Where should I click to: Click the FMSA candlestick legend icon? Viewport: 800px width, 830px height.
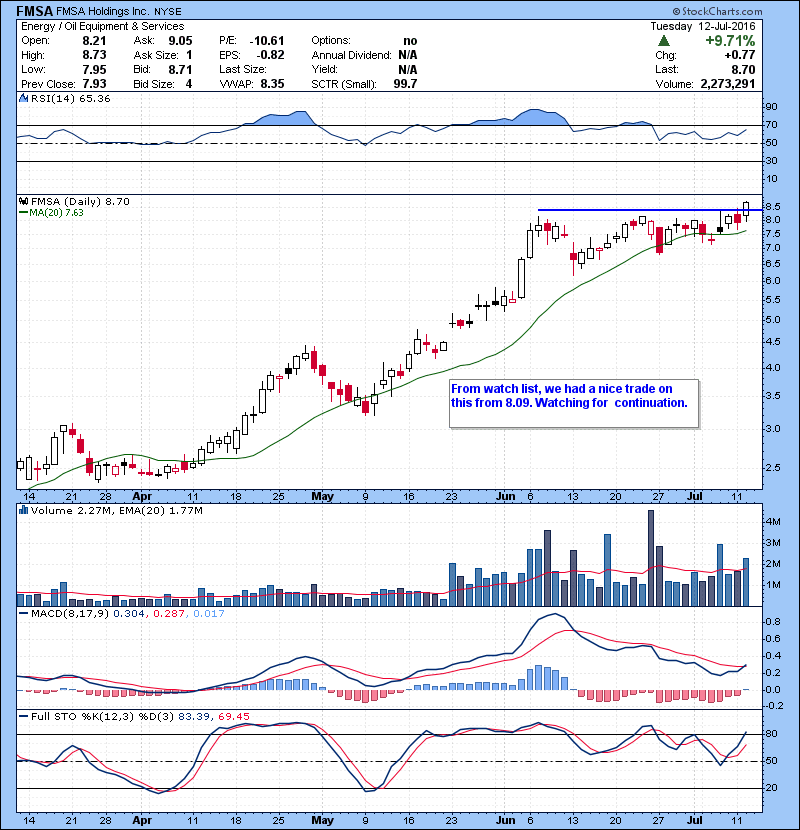[23, 201]
